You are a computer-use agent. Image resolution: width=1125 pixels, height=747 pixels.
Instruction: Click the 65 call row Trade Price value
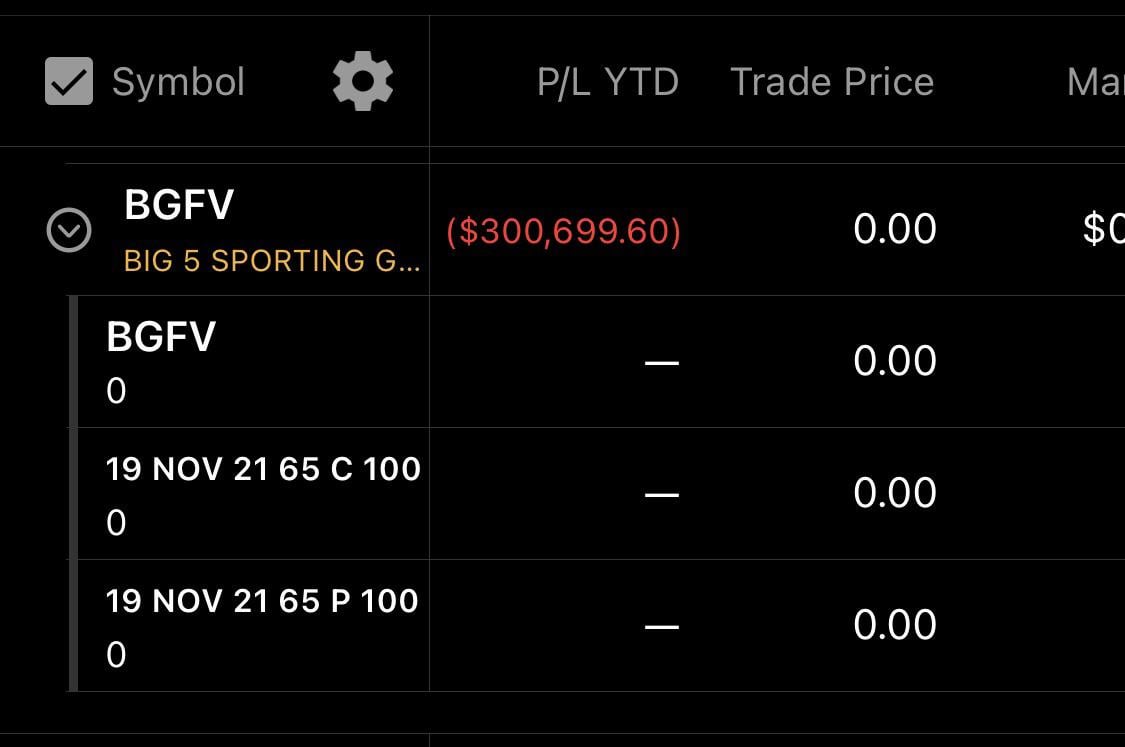coord(895,494)
